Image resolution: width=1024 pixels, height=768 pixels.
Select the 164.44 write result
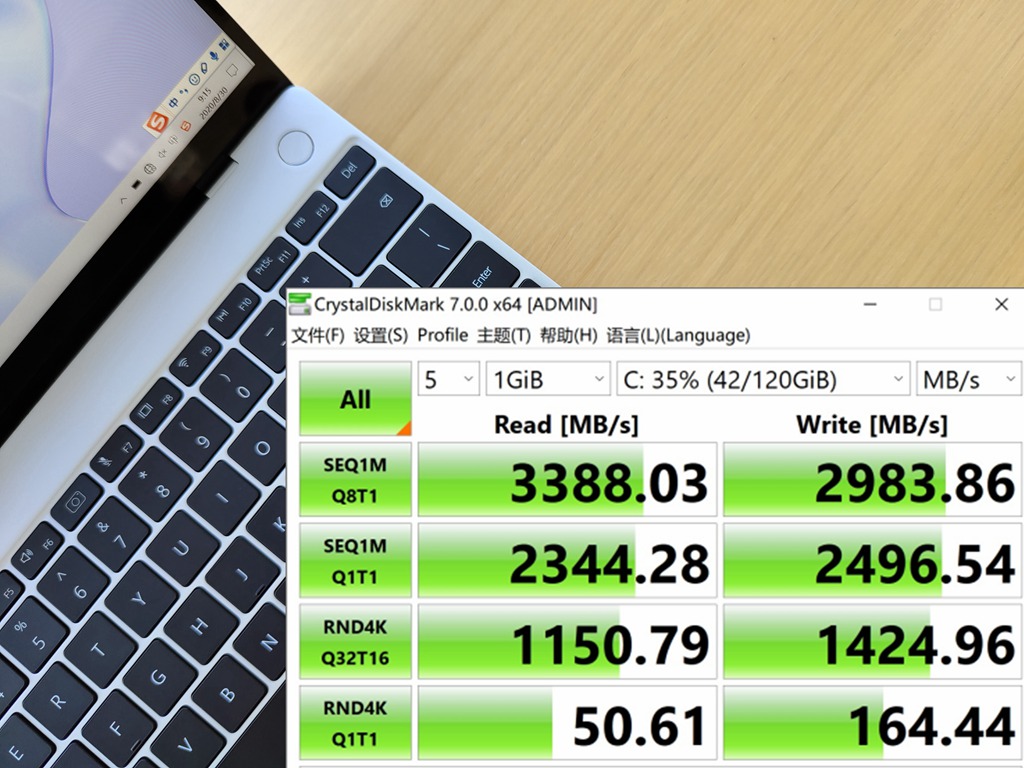click(872, 723)
